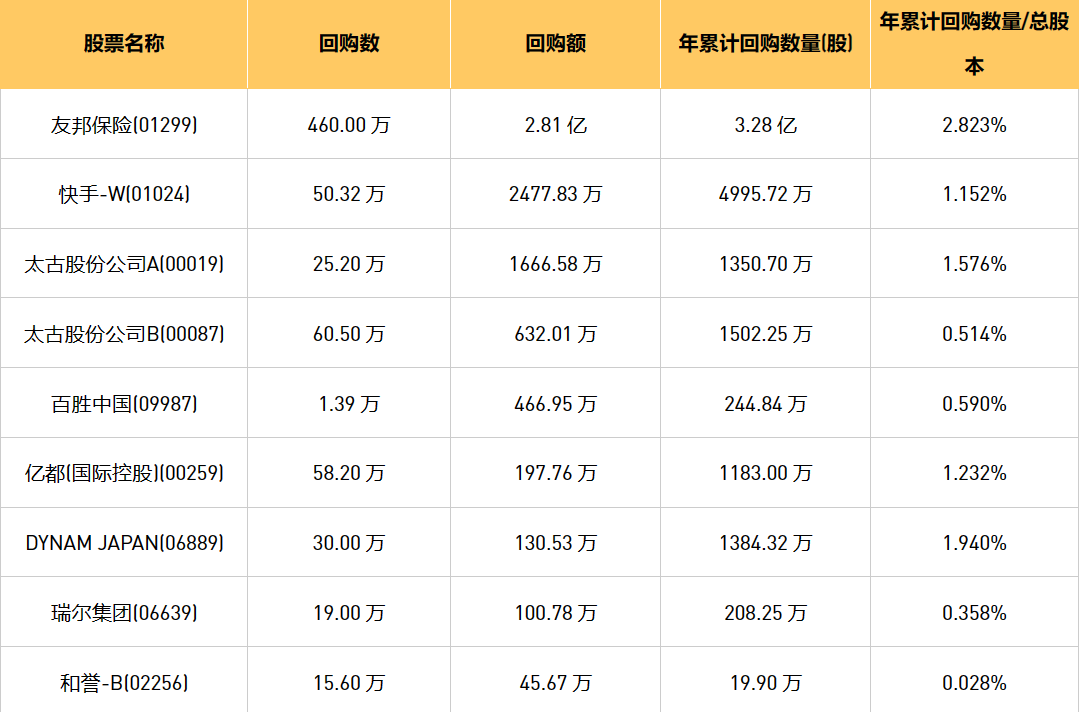This screenshot has height=712, width=1080.
Task: Open 百胜中国(09987) stock name
Action: coord(124,404)
